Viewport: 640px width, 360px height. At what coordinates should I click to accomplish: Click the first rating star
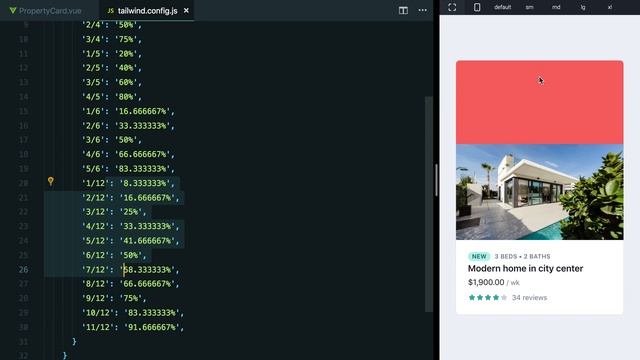[x=472, y=298]
